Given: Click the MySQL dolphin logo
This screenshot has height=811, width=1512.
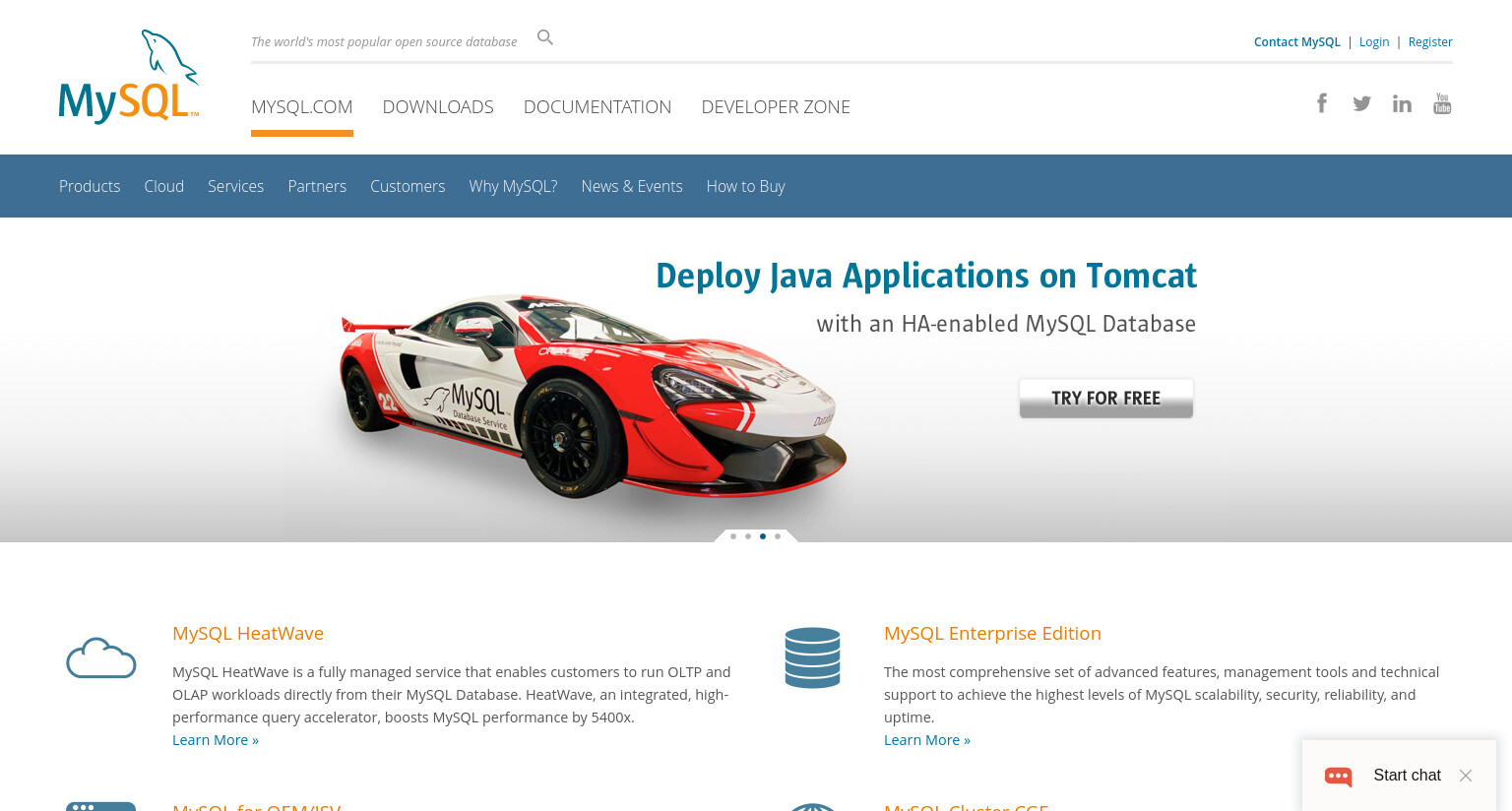Looking at the screenshot, I should 129,77.
